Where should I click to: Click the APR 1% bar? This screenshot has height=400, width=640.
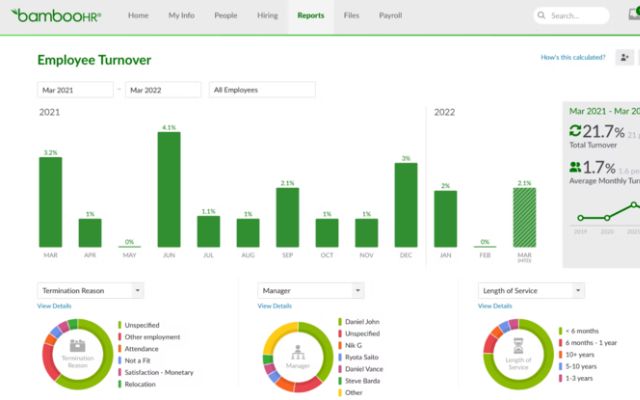(x=90, y=233)
